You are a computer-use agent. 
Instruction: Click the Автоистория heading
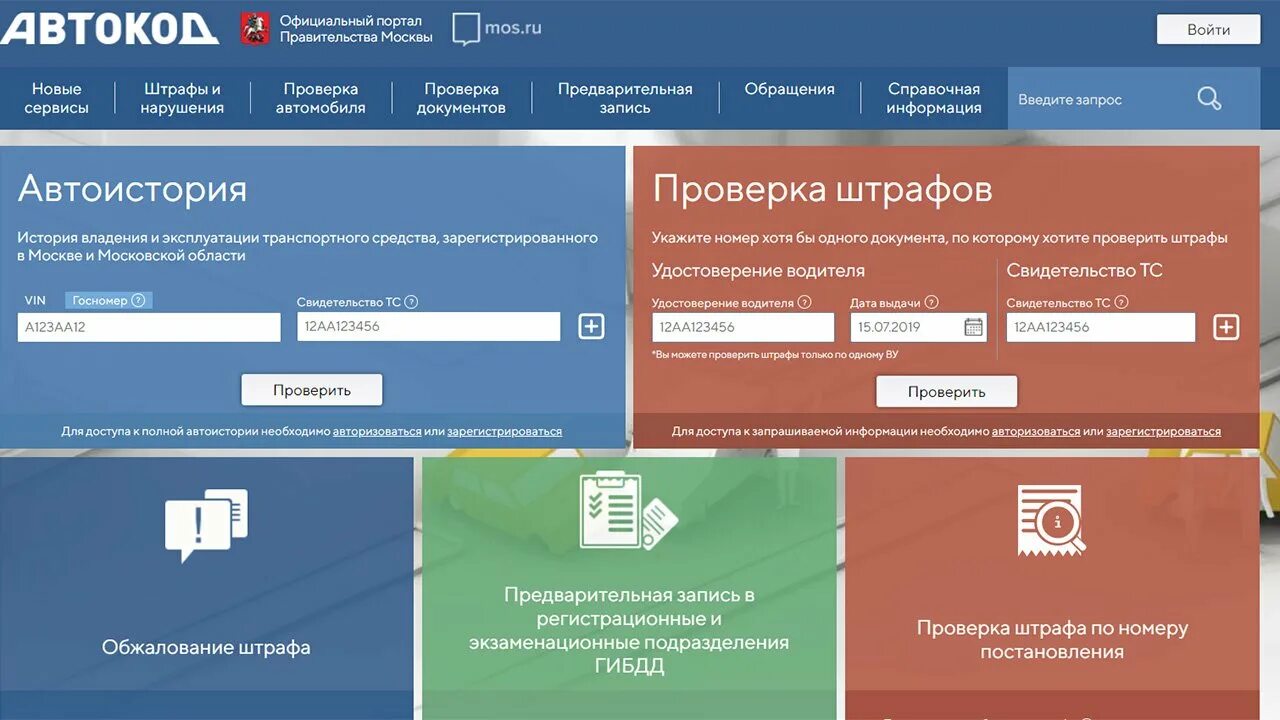tap(132, 189)
